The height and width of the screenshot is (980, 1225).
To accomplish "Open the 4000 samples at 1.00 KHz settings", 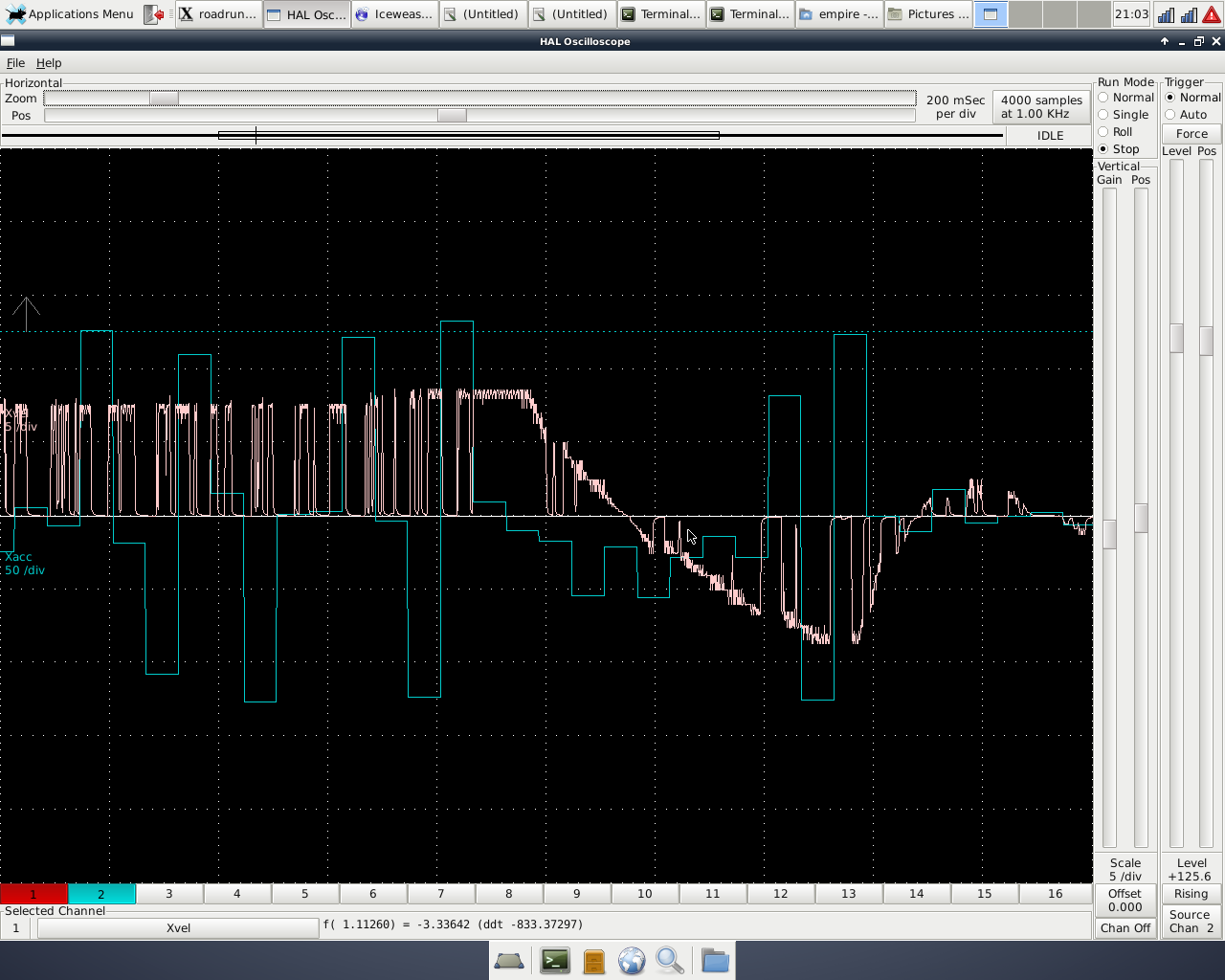I will tap(1041, 107).
